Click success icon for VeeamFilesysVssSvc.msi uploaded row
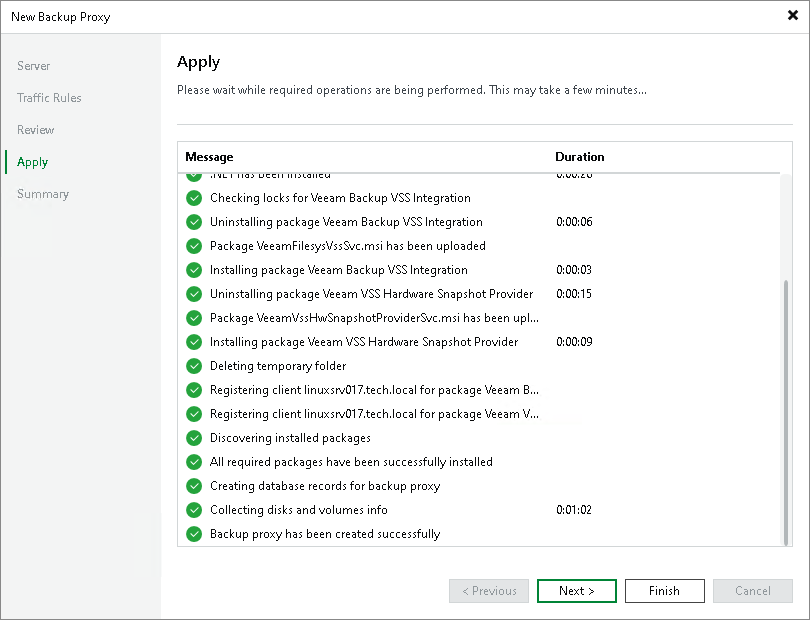Image resolution: width=810 pixels, height=620 pixels. [194, 246]
